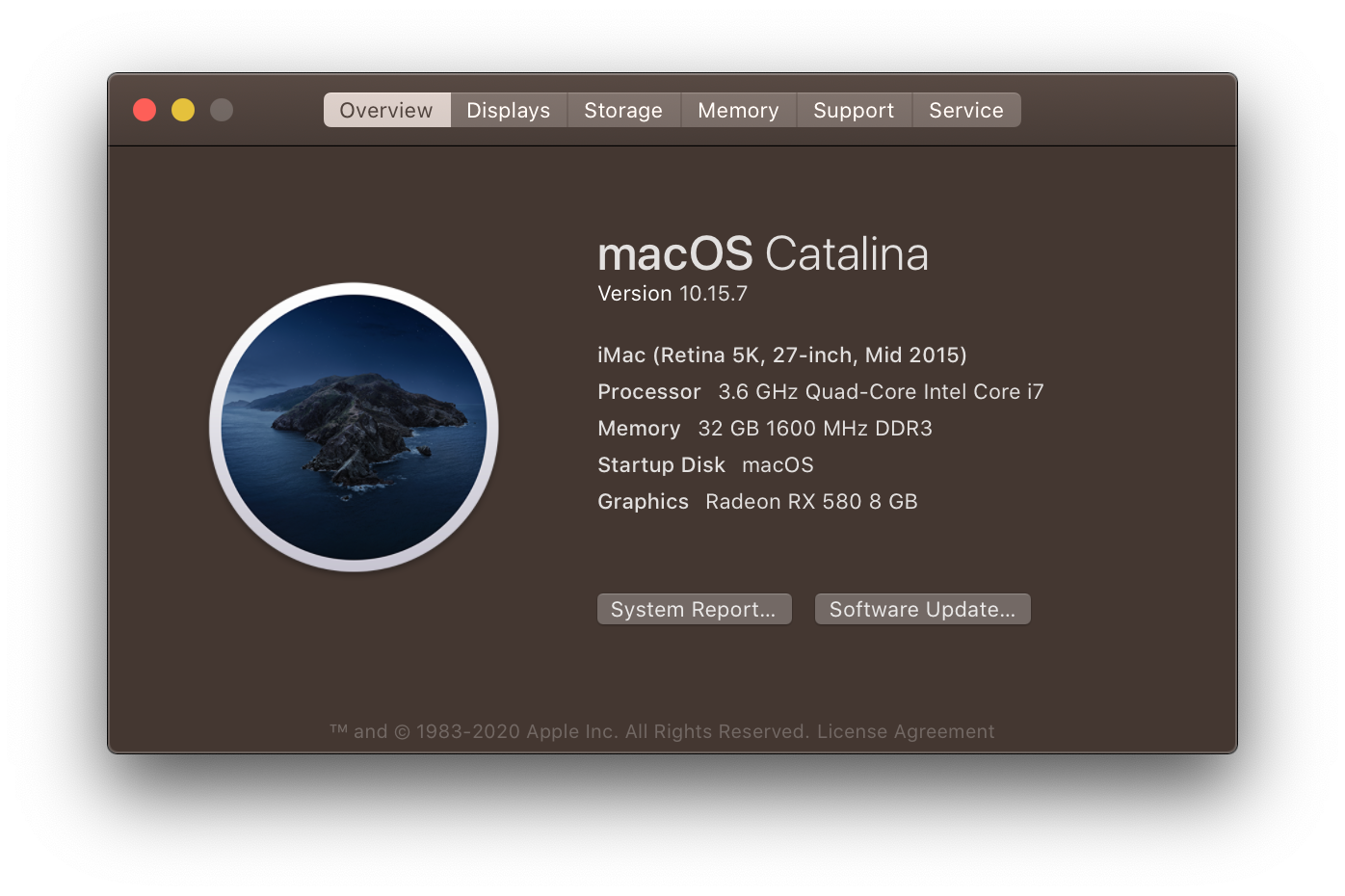Go to the Memory tab
This screenshot has height=896, width=1345.
(x=738, y=110)
